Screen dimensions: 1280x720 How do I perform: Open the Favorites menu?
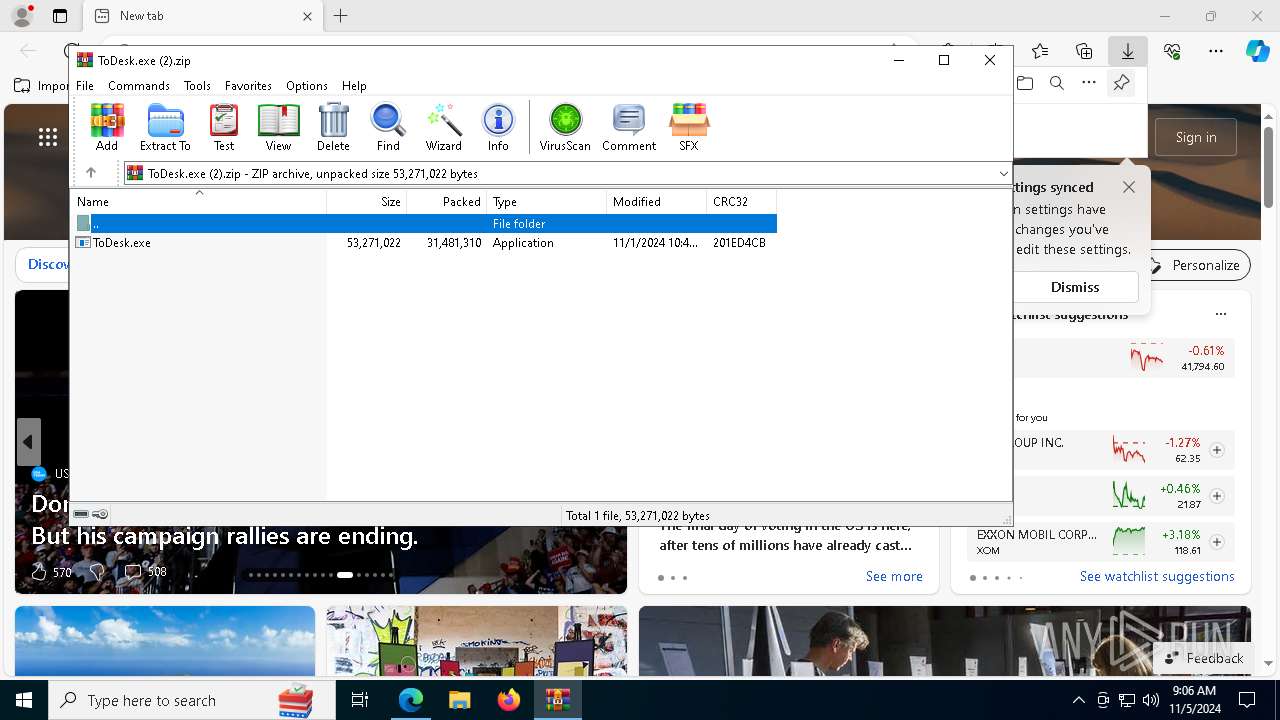(x=248, y=86)
